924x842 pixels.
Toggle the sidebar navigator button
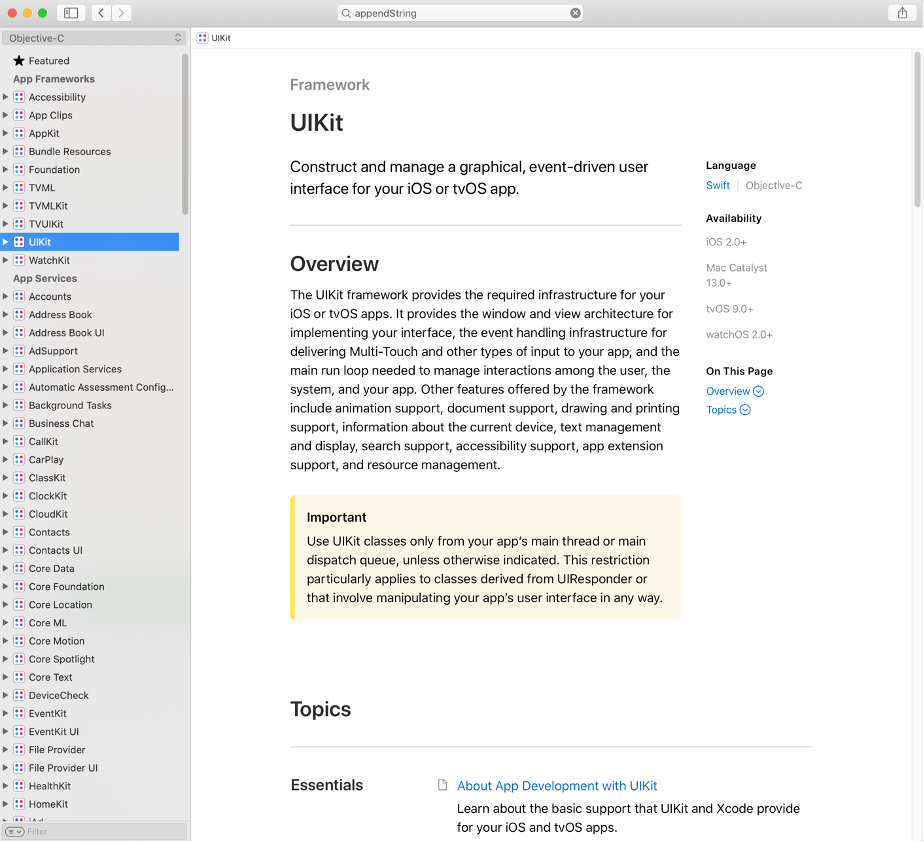(x=71, y=13)
